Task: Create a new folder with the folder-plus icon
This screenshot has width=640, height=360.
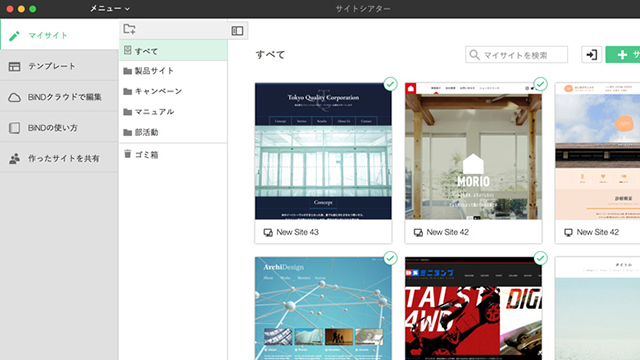Action: 130,29
